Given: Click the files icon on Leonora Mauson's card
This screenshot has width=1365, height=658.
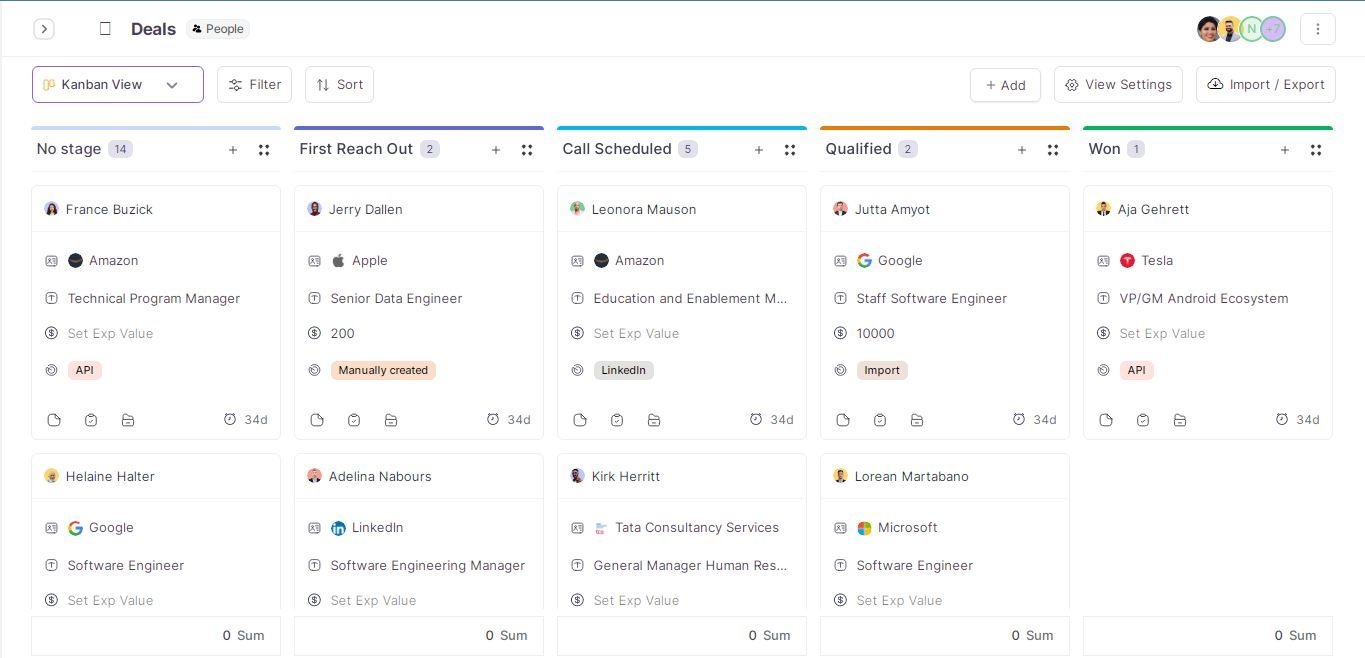Looking at the screenshot, I should click(x=654, y=420).
